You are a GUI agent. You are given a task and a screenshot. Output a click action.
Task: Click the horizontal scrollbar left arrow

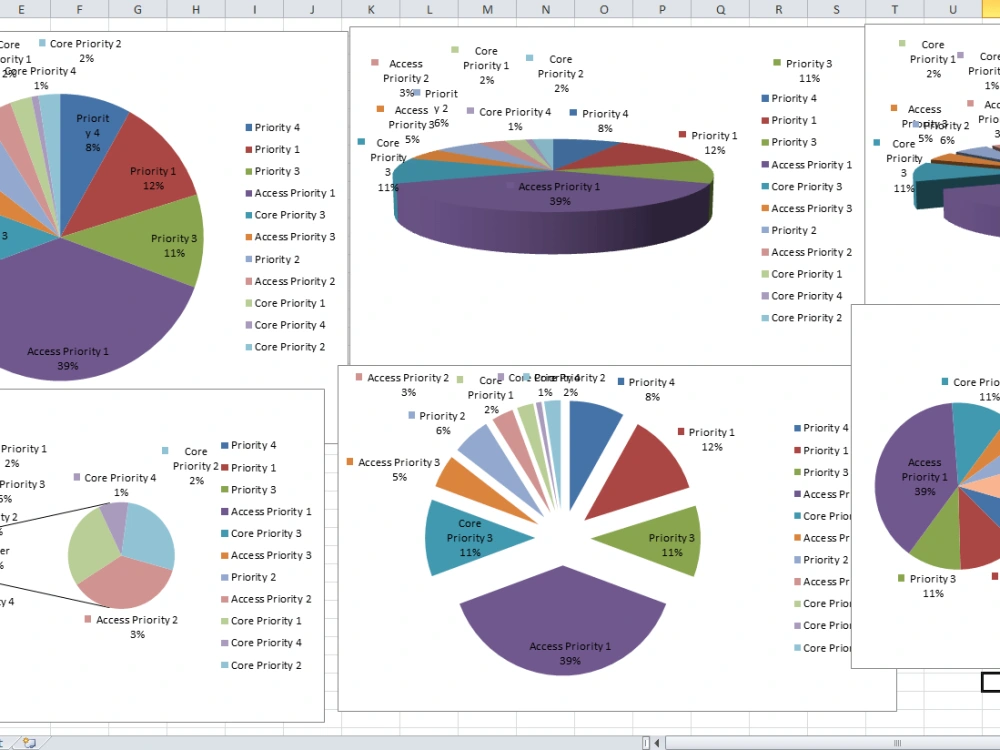657,742
